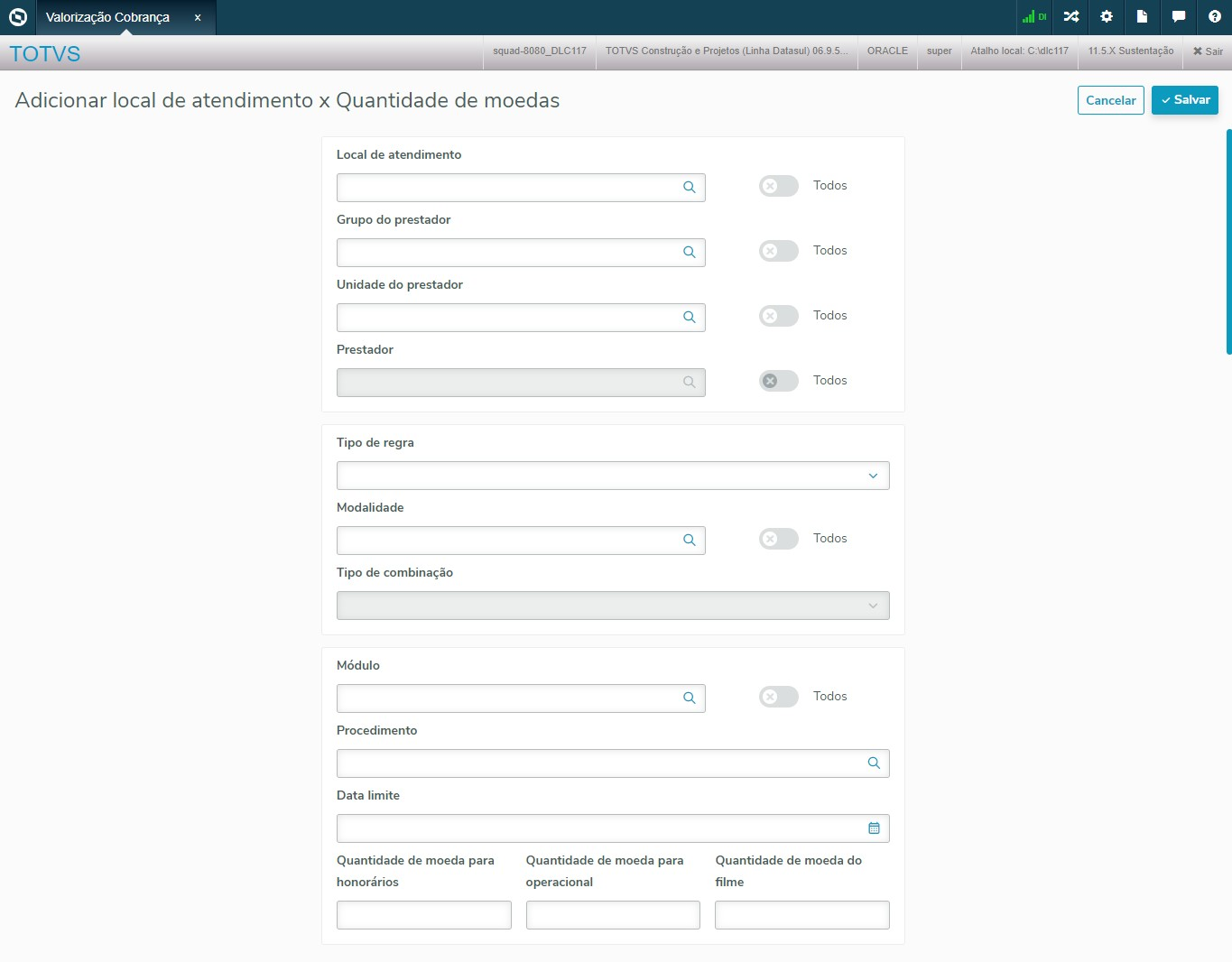Click the Salvar button

click(1184, 100)
